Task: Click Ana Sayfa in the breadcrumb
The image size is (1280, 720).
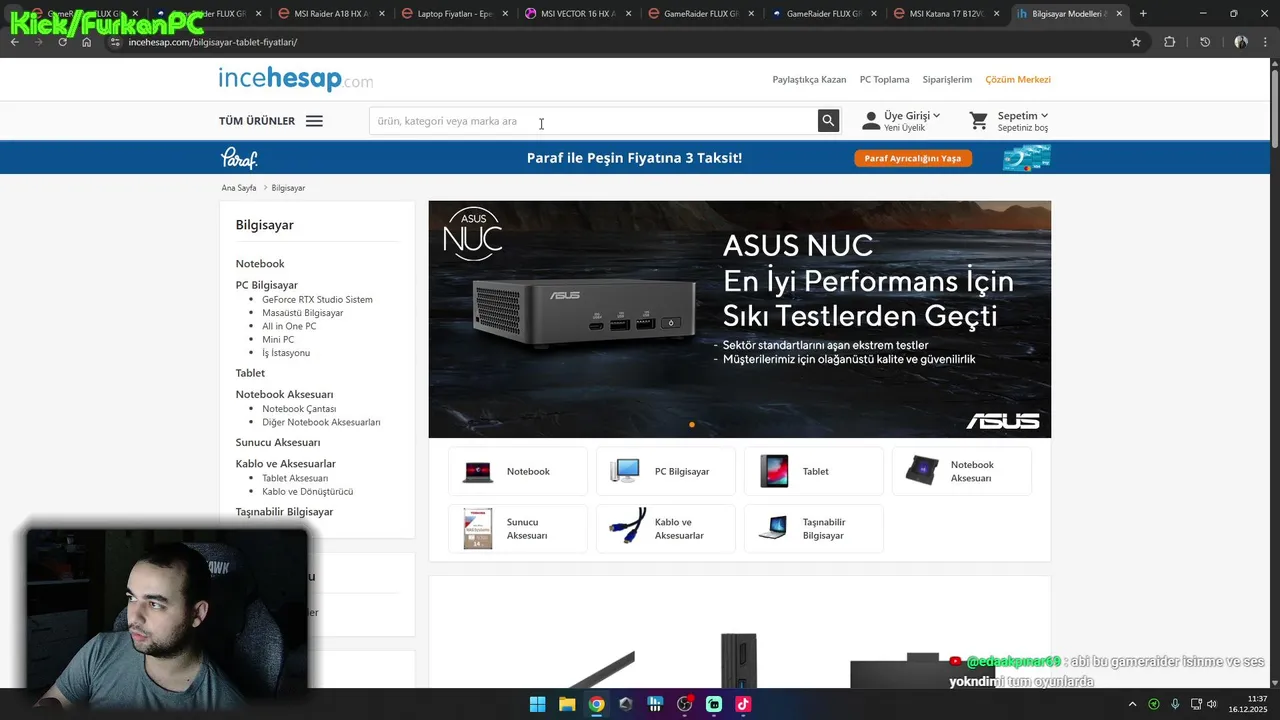Action: coord(239,188)
